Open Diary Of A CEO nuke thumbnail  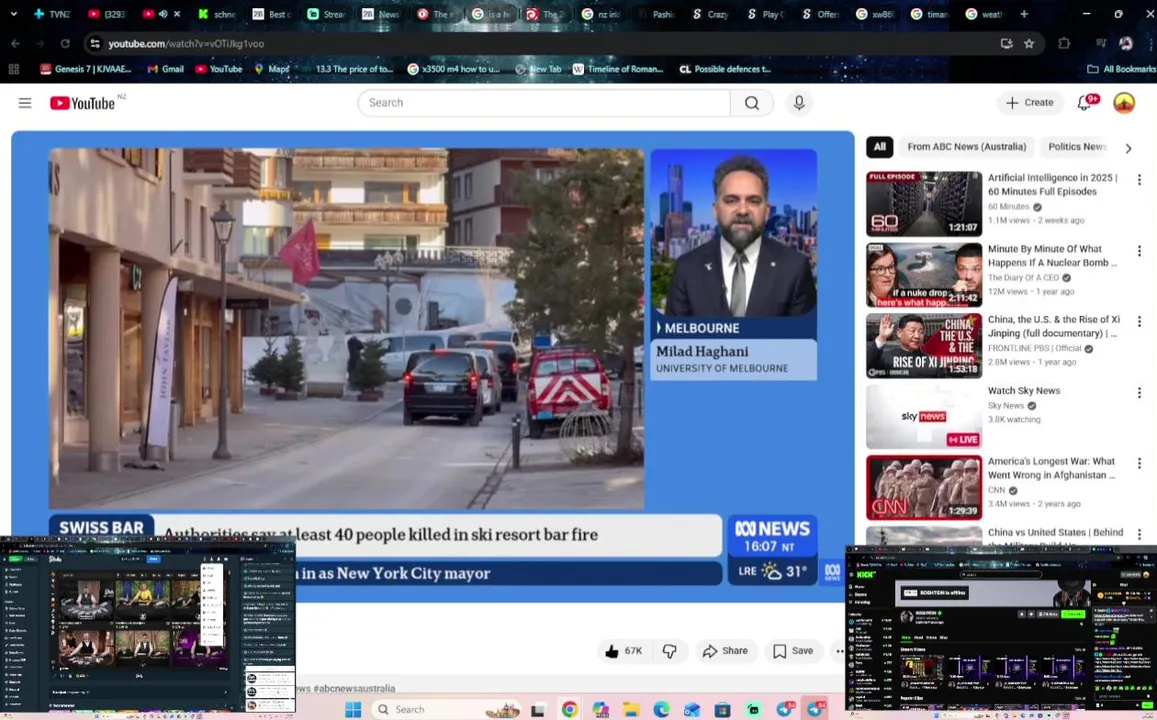924,275
